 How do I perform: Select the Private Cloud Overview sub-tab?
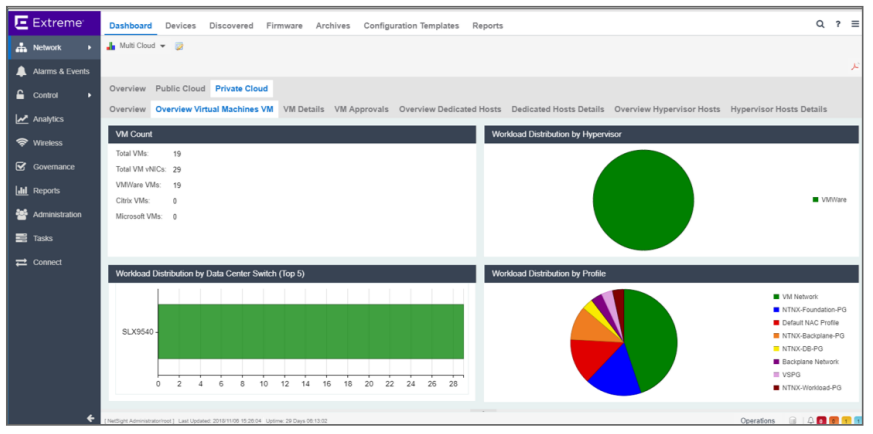point(127,109)
